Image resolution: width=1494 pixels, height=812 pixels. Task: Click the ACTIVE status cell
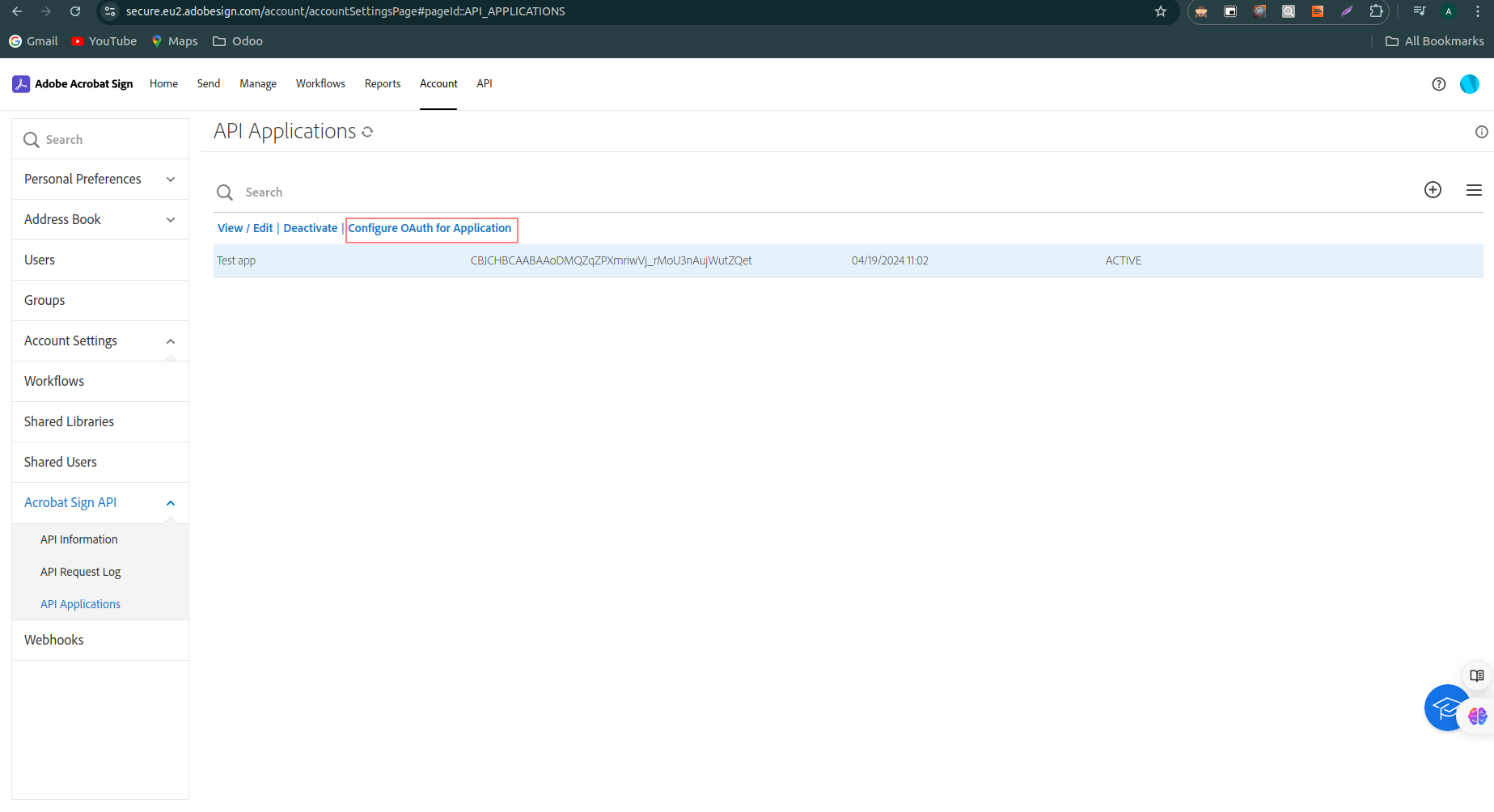pyautogui.click(x=1124, y=261)
